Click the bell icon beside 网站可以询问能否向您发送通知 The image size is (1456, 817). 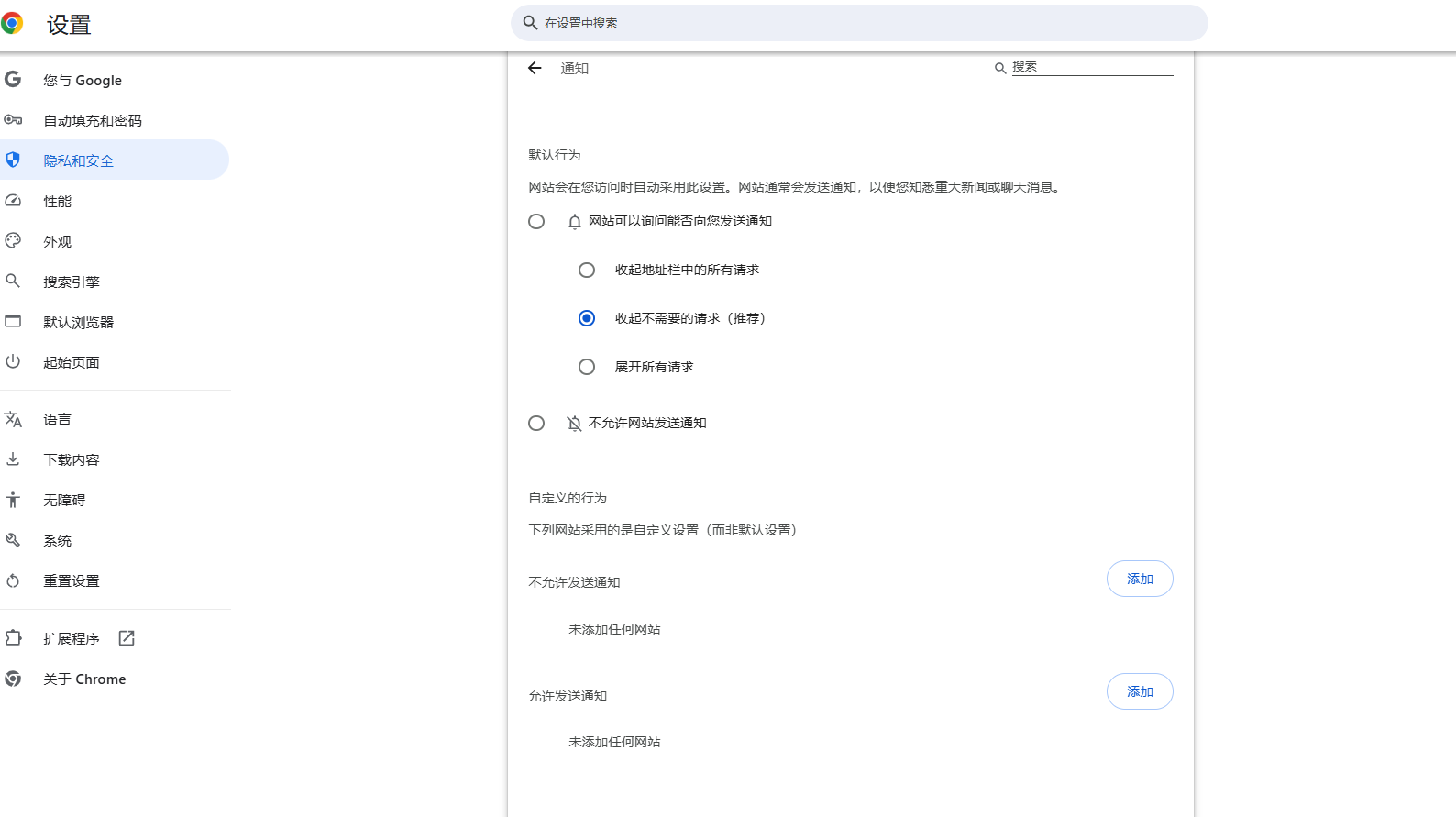(x=575, y=221)
